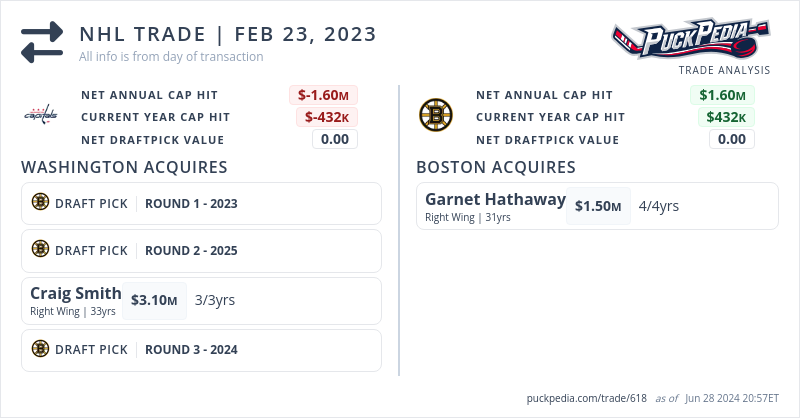Screen dimensions: 800x418
Task: Click the Boston Bruins team logo
Action: point(435,115)
